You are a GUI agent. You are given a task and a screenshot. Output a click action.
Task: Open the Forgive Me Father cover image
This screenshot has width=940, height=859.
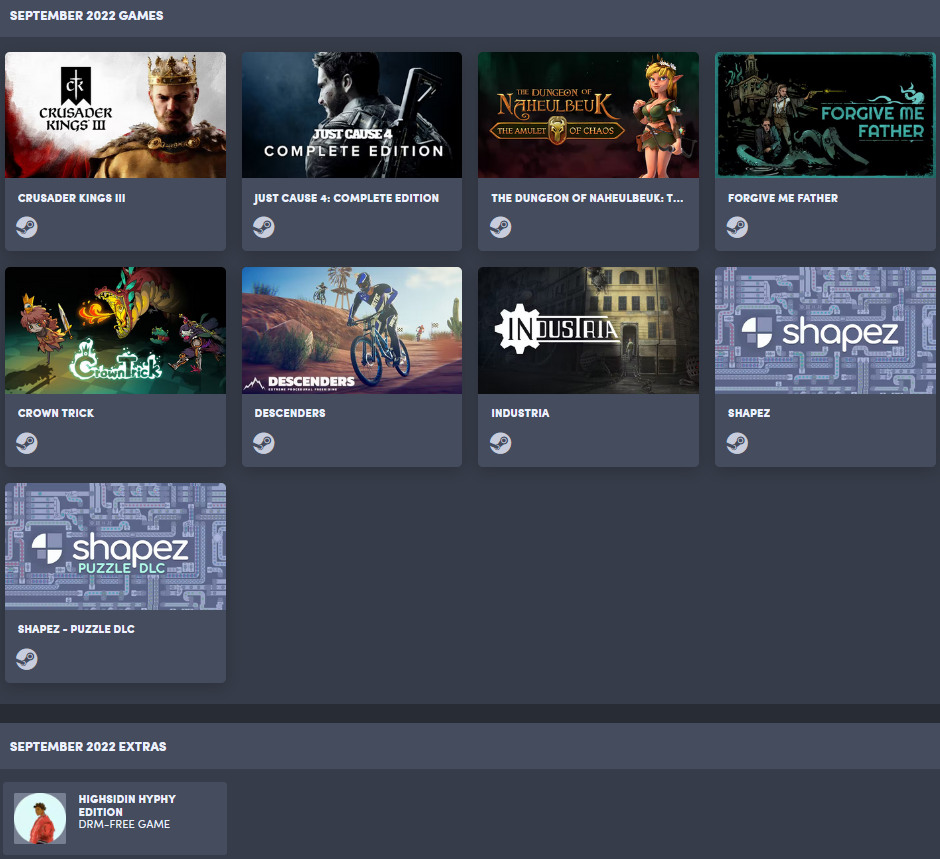point(825,115)
